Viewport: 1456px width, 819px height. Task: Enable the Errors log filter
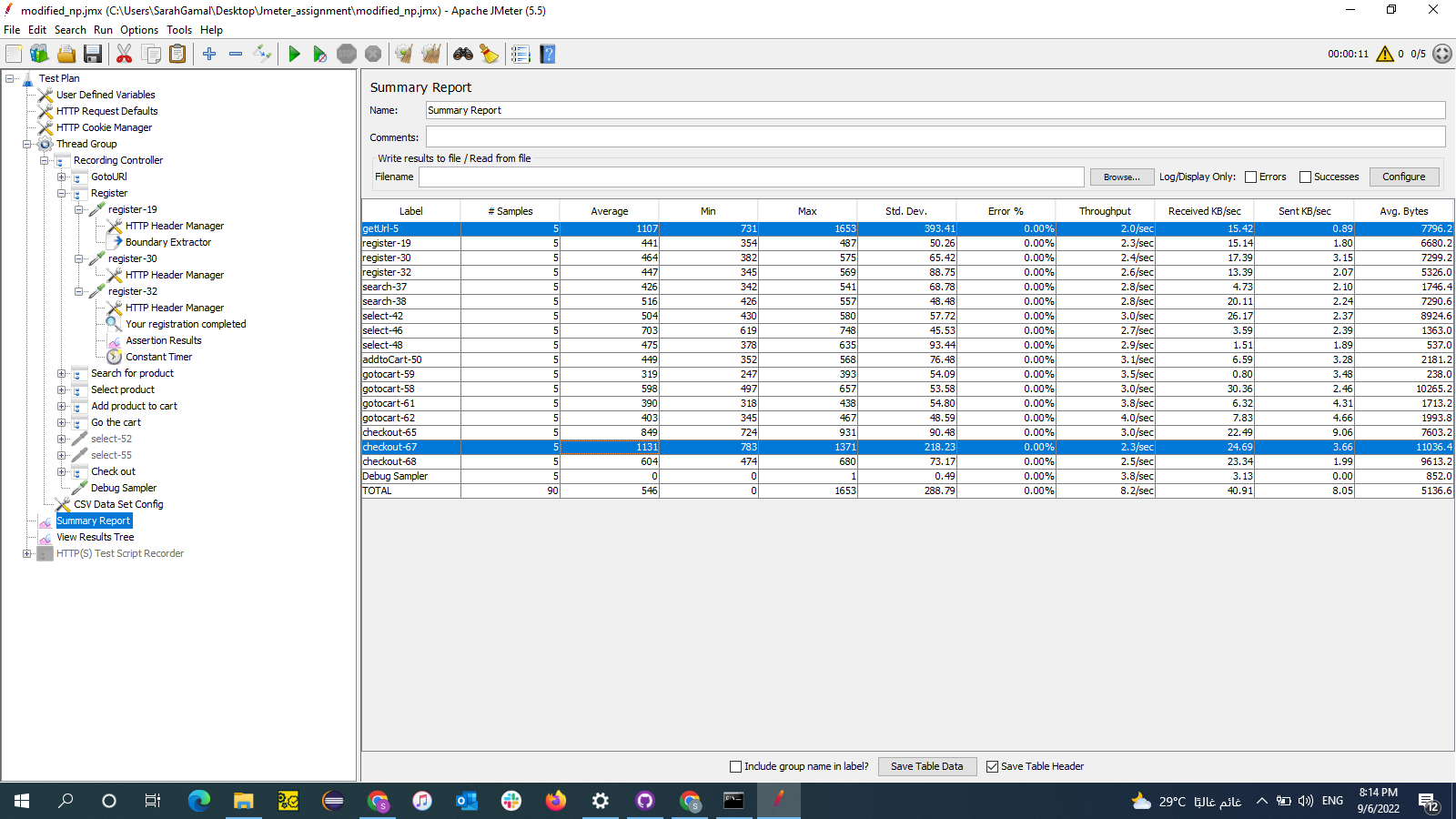pos(1251,177)
